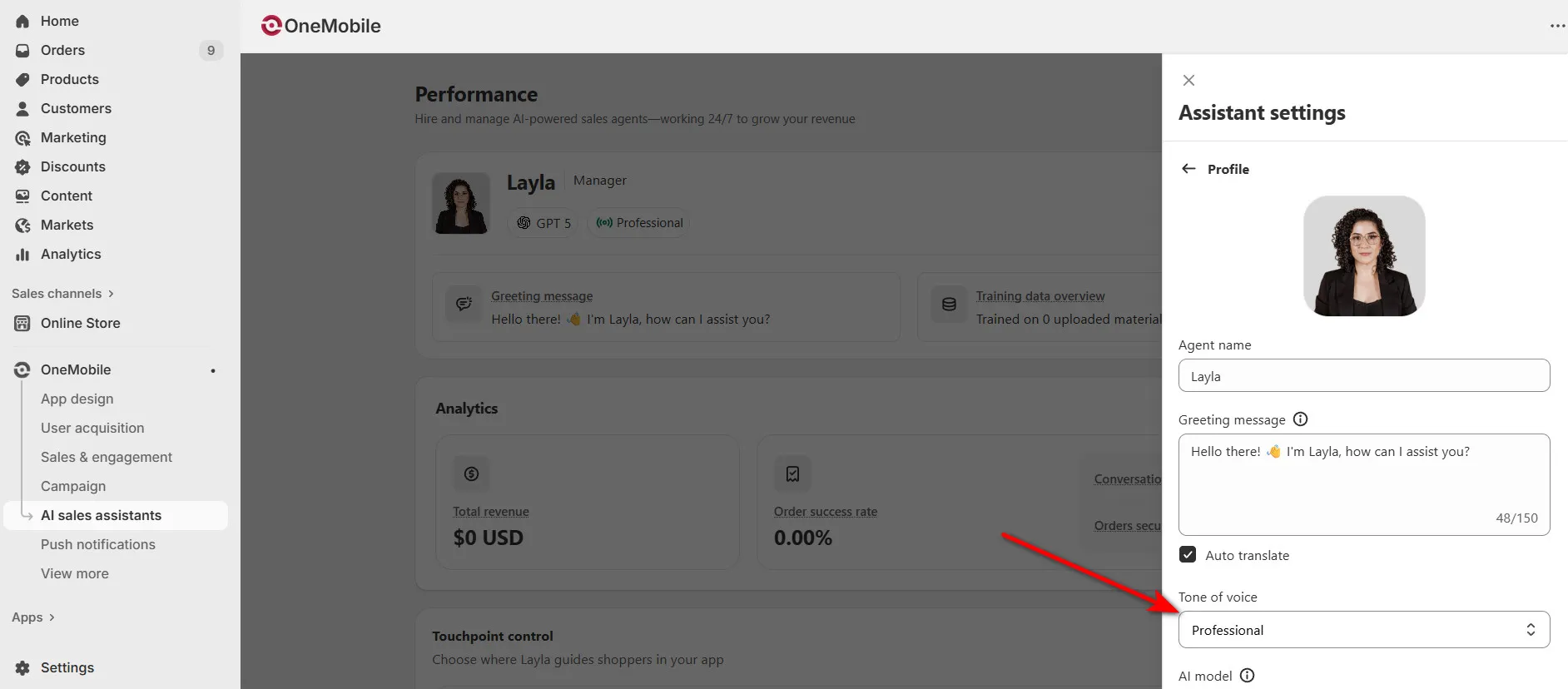Click the OneMobile logo in header
This screenshot has height=689, width=1568.
click(321, 26)
